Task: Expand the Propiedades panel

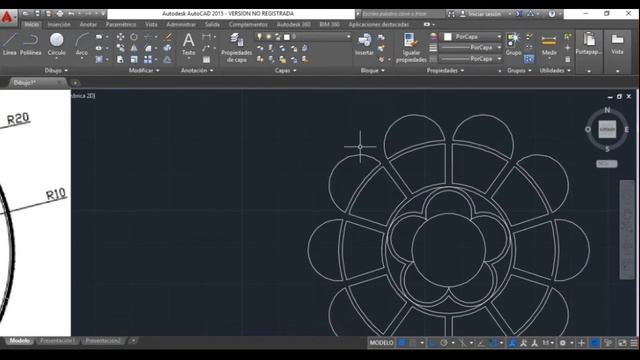Action: pyautogui.click(x=445, y=70)
